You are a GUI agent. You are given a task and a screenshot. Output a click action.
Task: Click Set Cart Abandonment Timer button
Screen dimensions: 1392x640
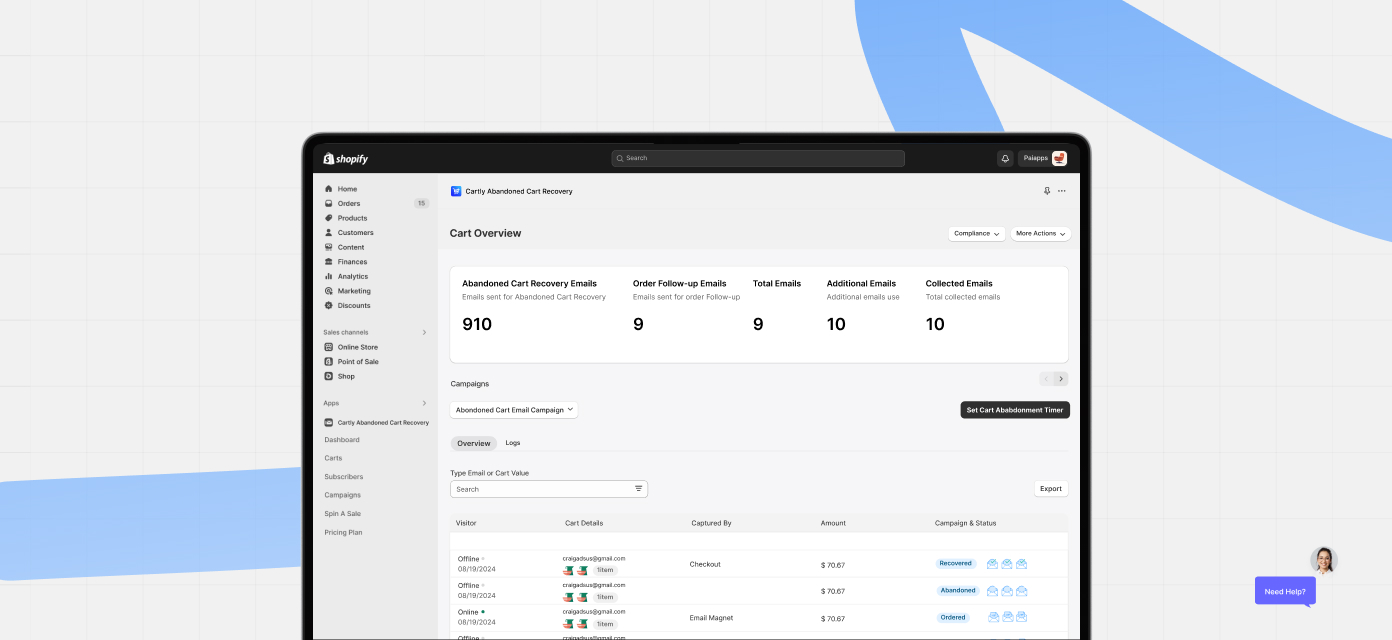[1014, 410]
